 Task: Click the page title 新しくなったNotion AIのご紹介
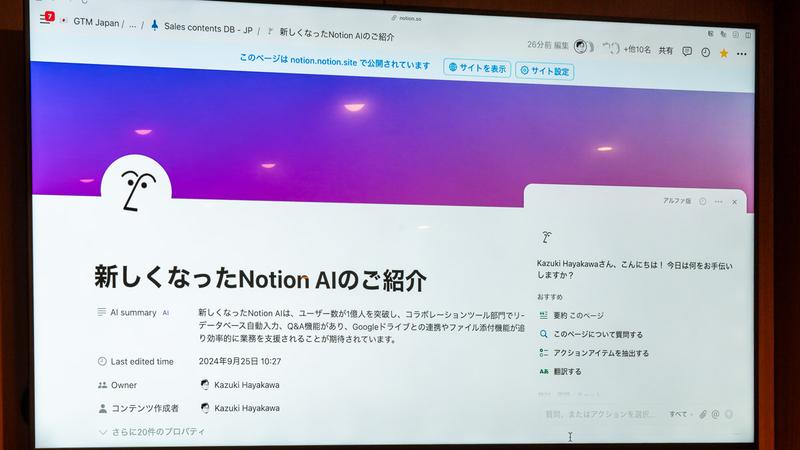260,279
